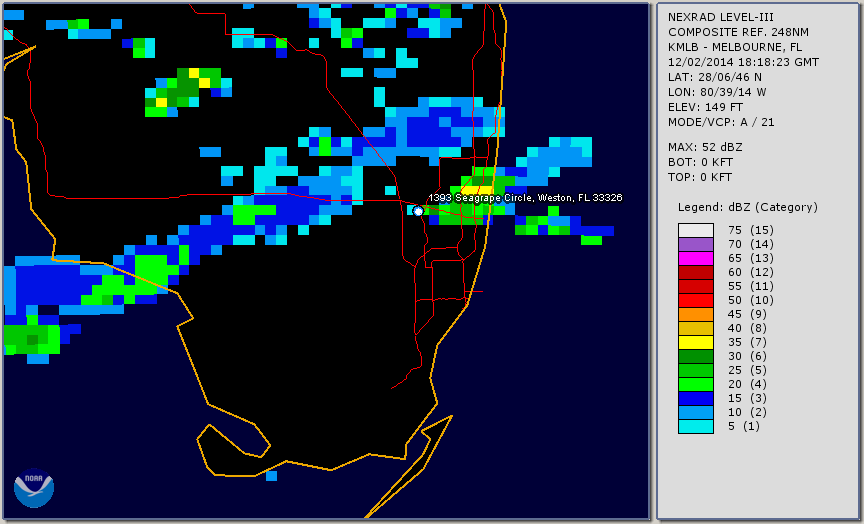Click the 'KMLB - MELBOURNE, FL' station text
The width and height of the screenshot is (864, 524).
(x=735, y=47)
